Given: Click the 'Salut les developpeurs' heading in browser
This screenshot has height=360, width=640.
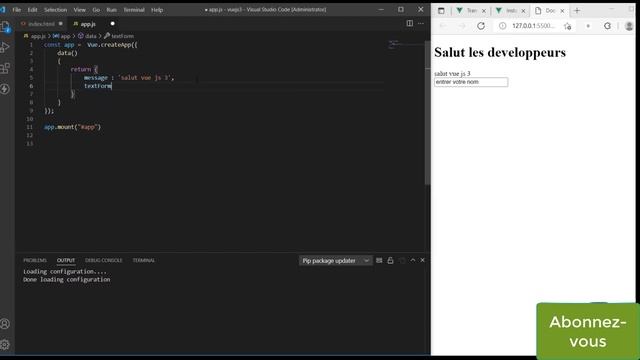Looking at the screenshot, I should tap(500, 52).
